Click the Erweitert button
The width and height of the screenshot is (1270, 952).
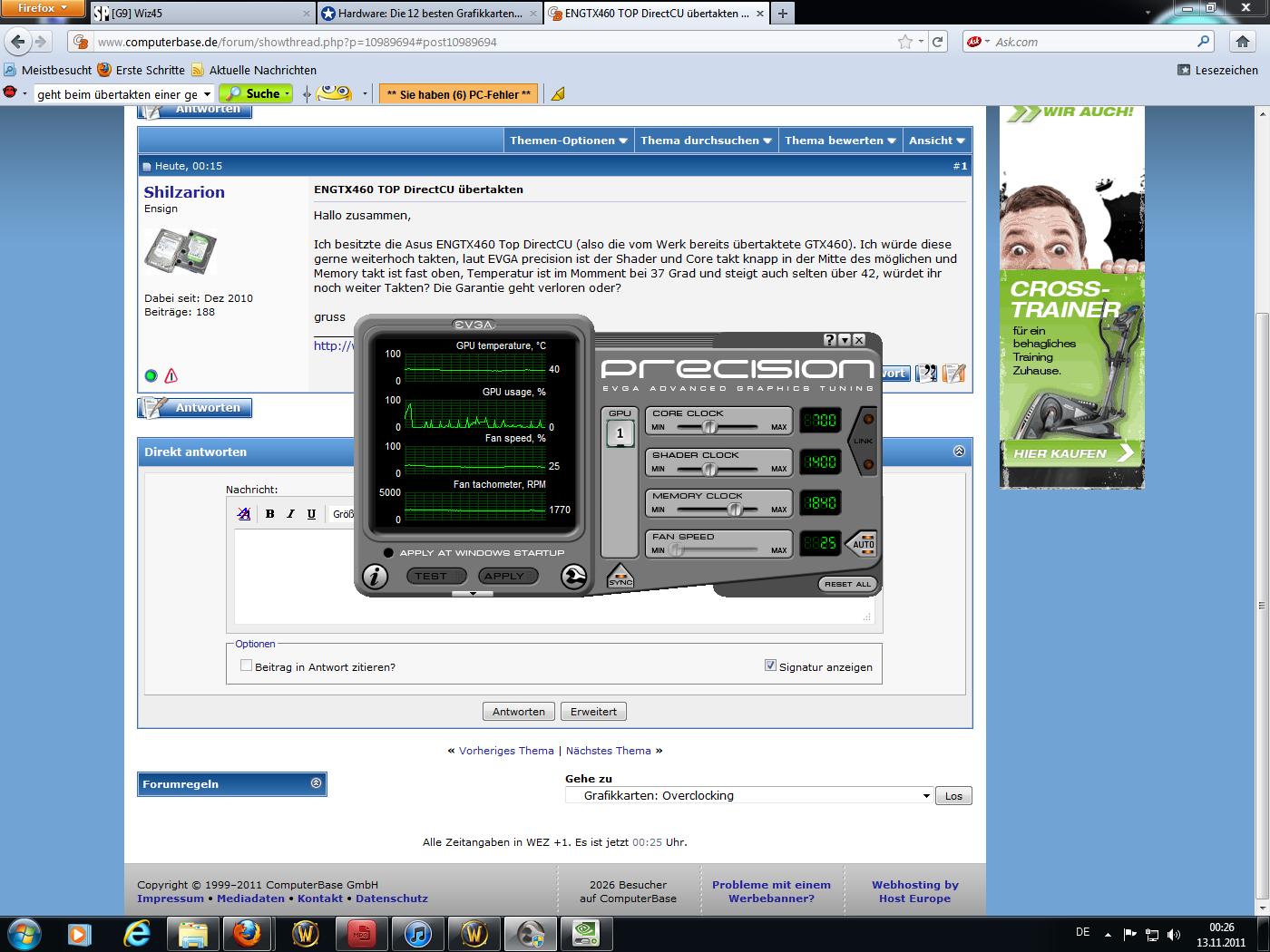593,712
